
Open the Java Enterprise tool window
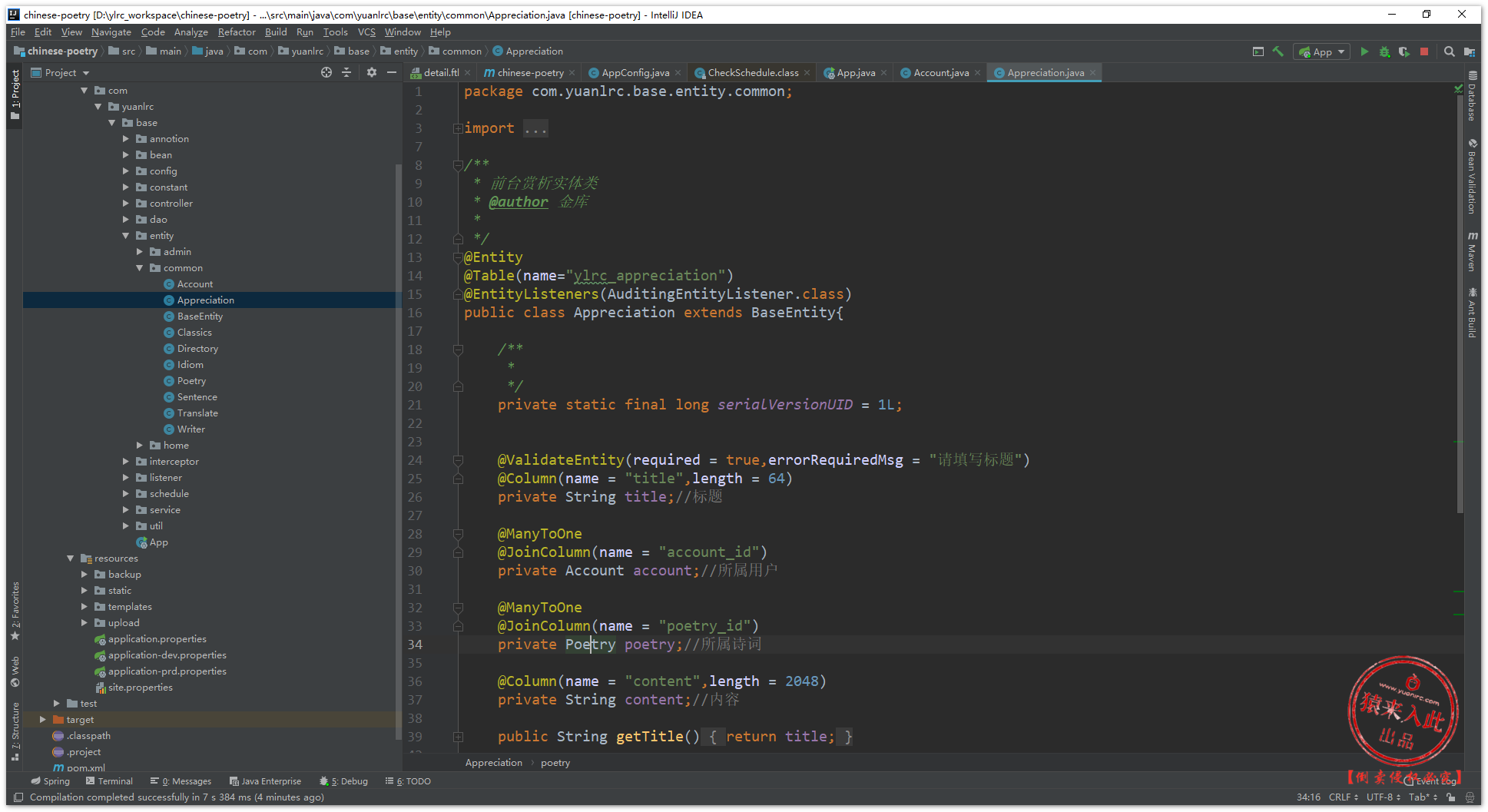pyautogui.click(x=266, y=781)
